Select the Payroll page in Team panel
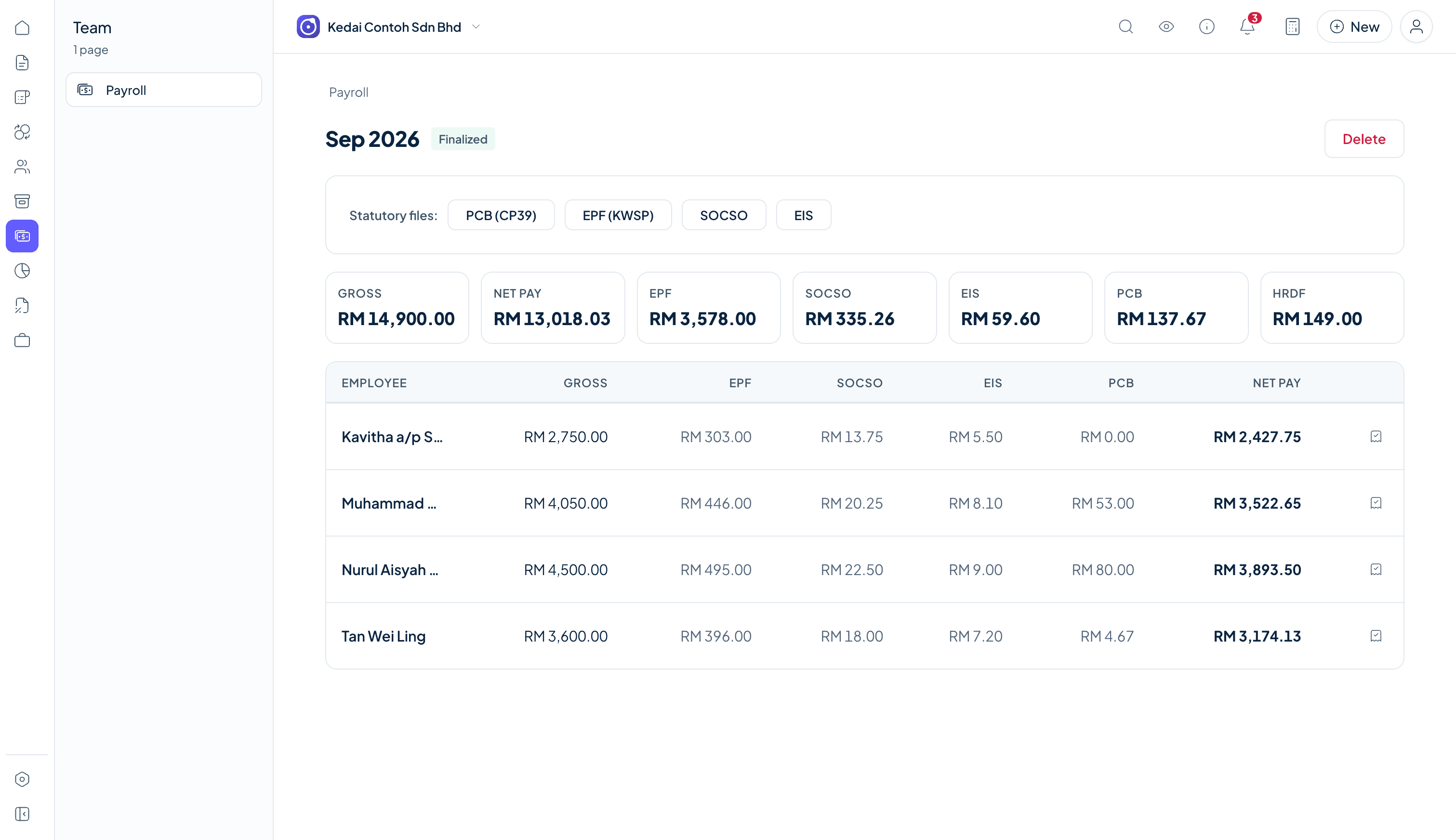 pos(163,90)
